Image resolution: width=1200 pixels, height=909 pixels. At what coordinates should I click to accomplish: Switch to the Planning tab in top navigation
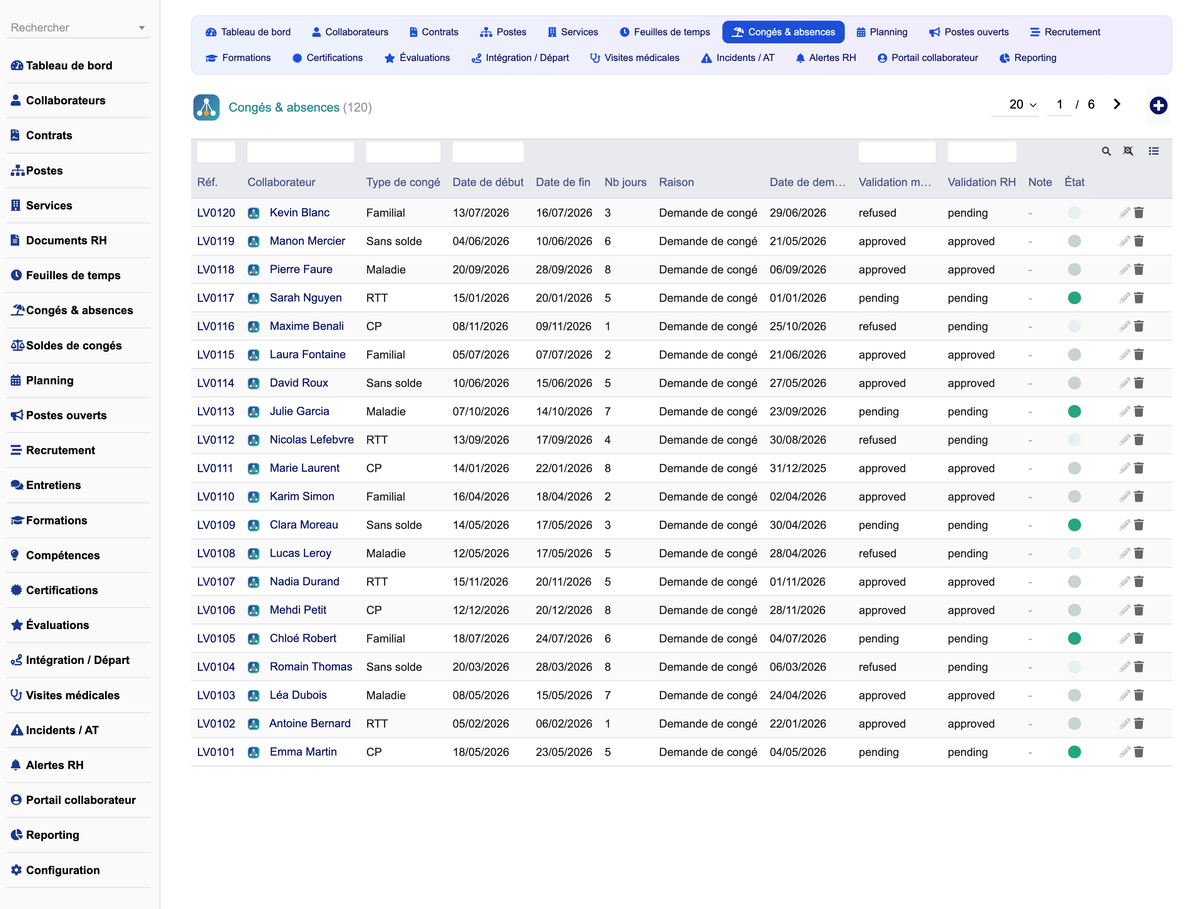tap(881, 32)
